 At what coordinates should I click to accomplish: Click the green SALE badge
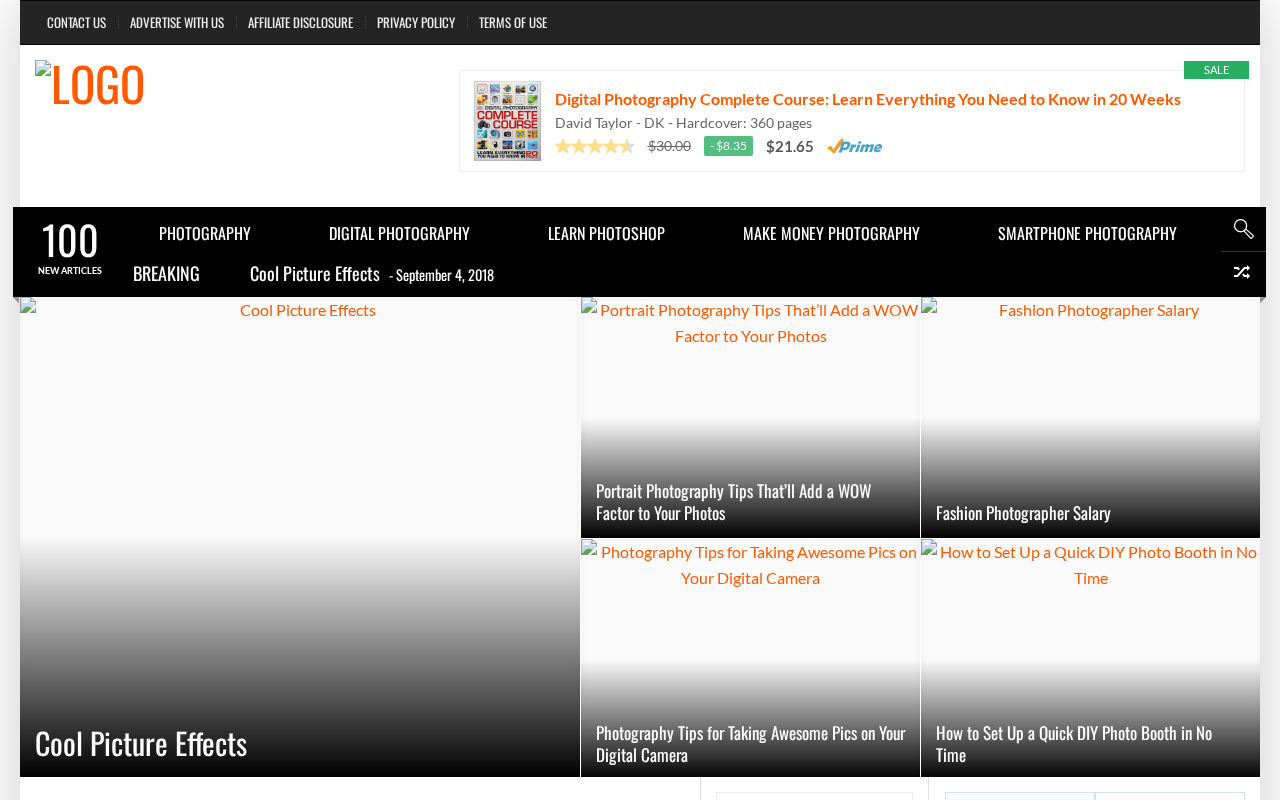click(x=1216, y=70)
